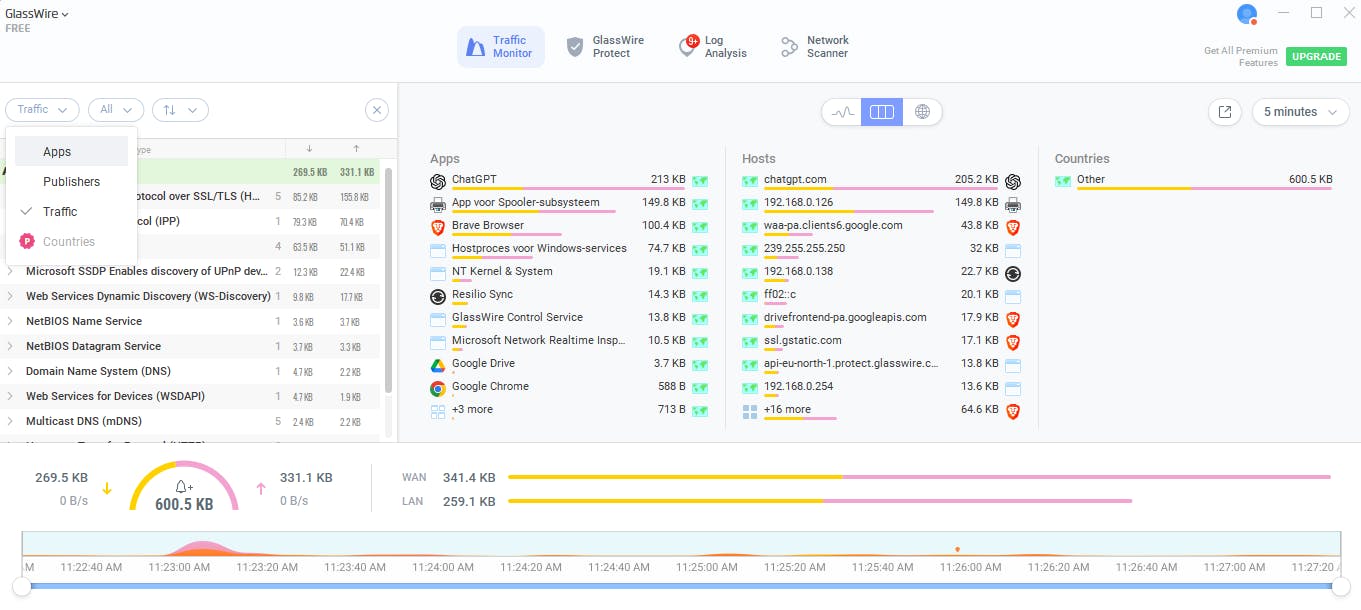The image size is (1361, 610).
Task: Click Hostproces voor Windows-services entry
Action: [539, 248]
